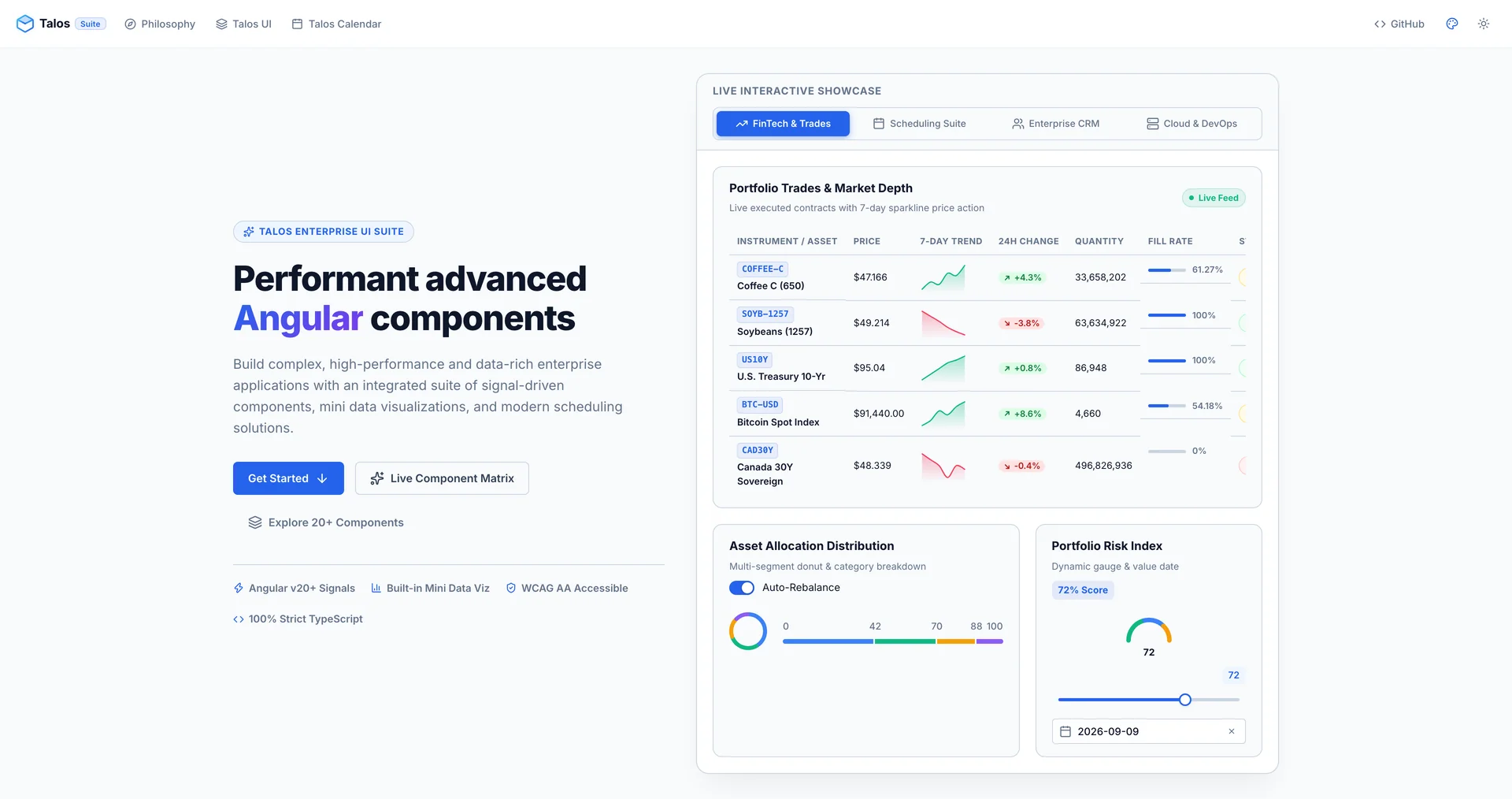Click sparkle icon on Live Component Matrix
Image resolution: width=1512 pixels, height=799 pixels.
[x=377, y=478]
